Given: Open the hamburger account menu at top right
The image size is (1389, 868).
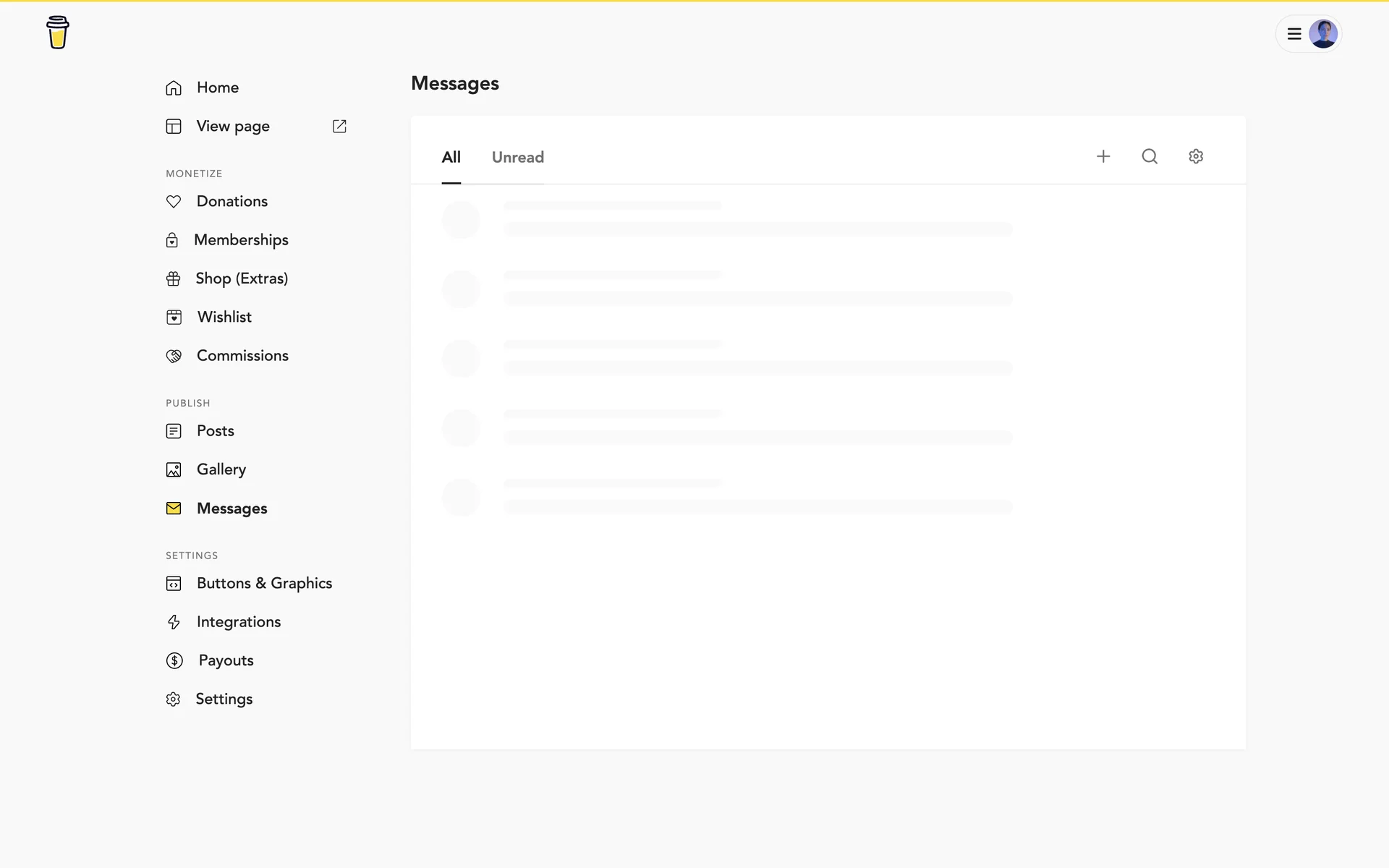Looking at the screenshot, I should tap(1294, 34).
